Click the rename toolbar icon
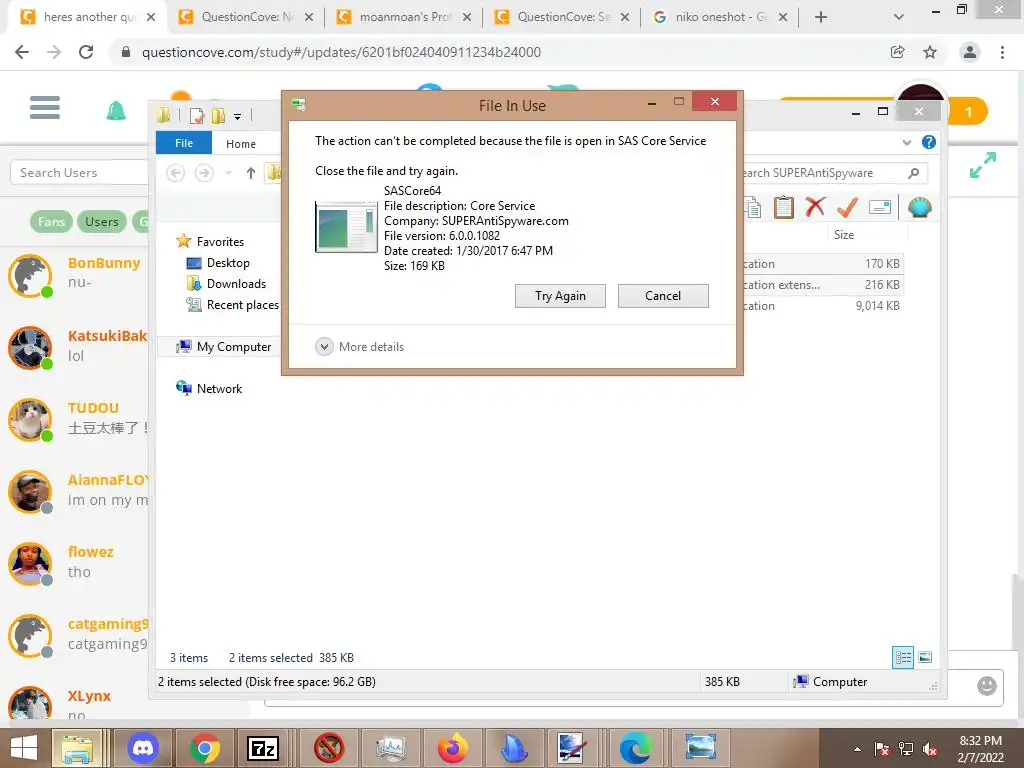Viewport: 1024px width, 768px height. point(880,208)
